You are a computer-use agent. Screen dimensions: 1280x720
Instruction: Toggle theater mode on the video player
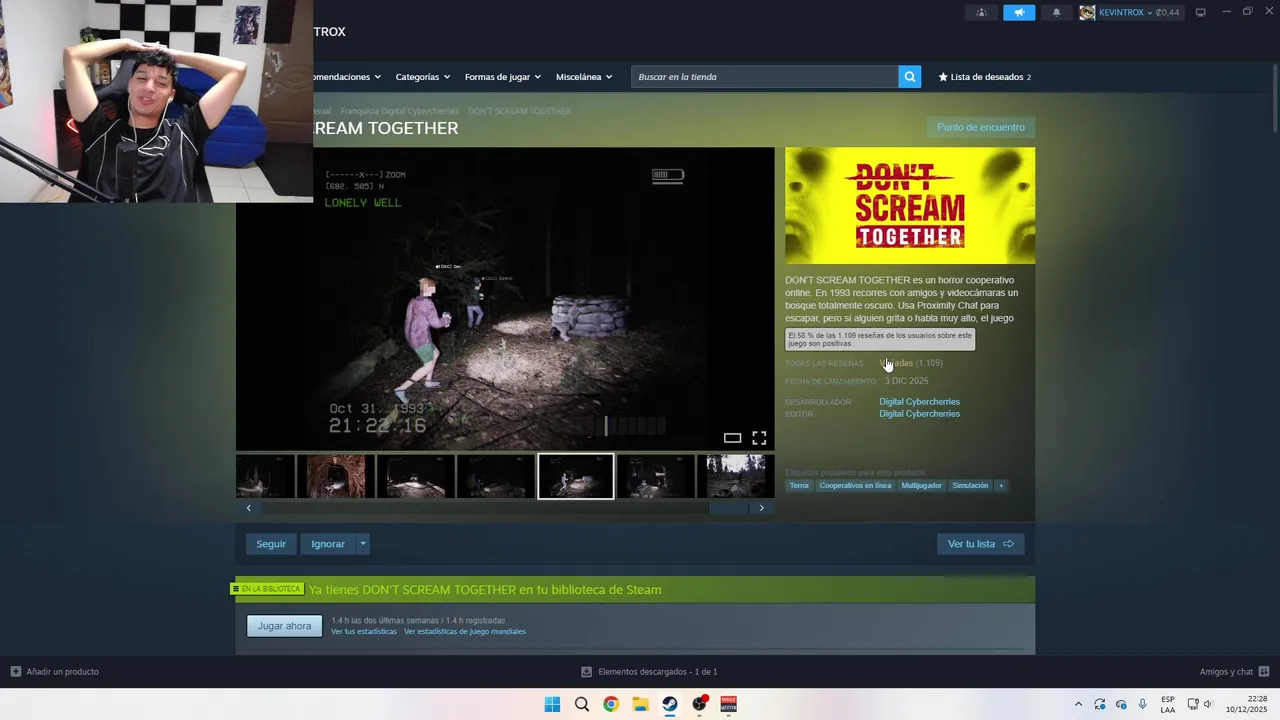click(732, 438)
